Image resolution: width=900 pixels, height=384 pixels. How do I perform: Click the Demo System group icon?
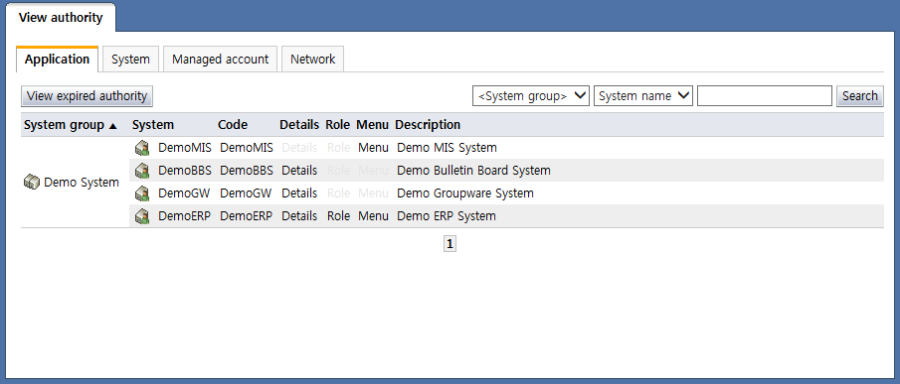click(x=31, y=183)
